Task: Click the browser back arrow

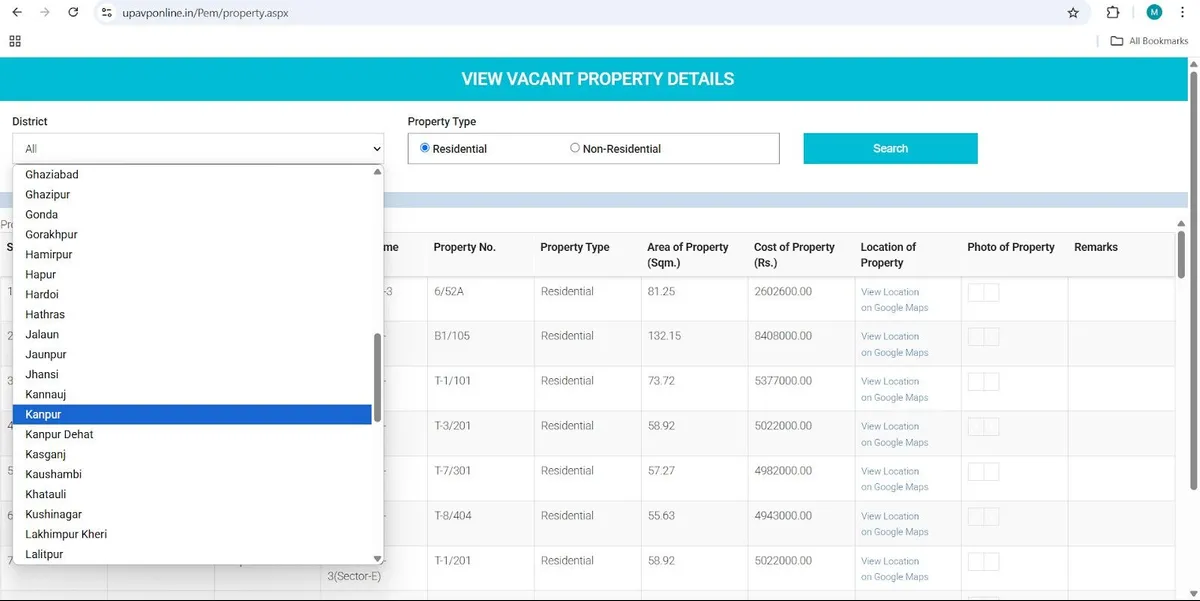Action: coord(18,13)
